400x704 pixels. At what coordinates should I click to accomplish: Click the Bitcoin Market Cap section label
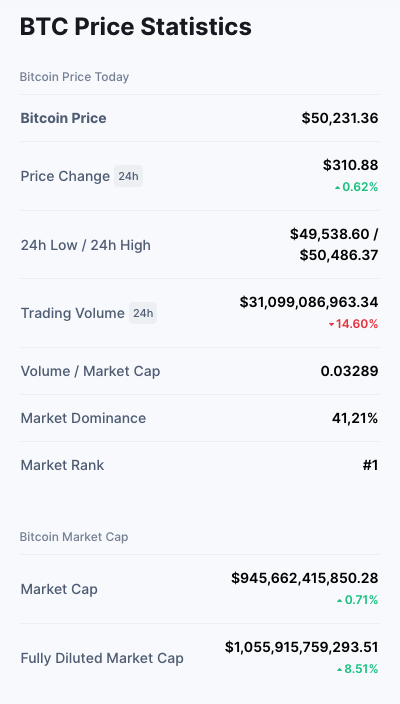coord(74,537)
